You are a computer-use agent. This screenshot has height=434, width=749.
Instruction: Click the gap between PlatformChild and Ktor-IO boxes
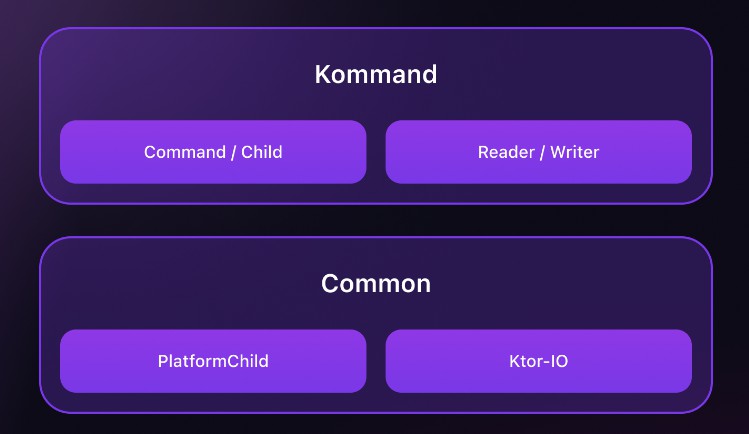376,361
